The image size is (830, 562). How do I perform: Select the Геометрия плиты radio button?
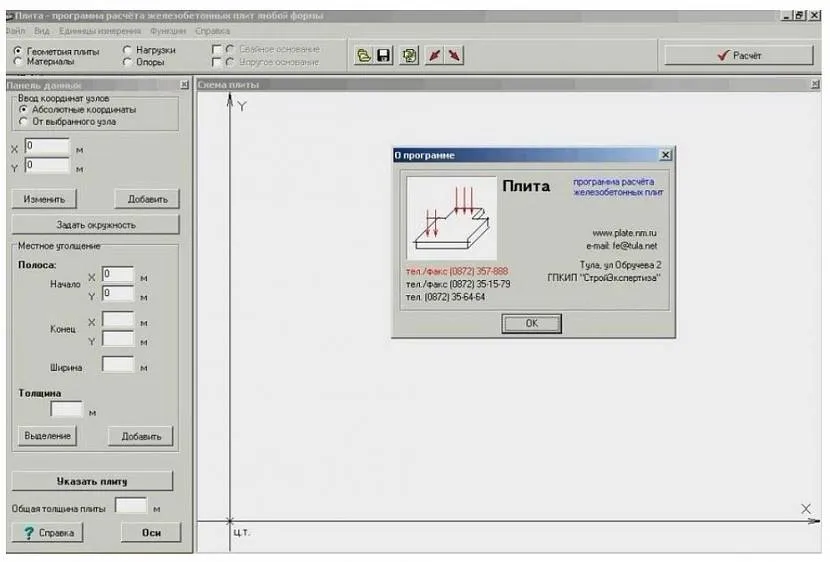coord(20,50)
